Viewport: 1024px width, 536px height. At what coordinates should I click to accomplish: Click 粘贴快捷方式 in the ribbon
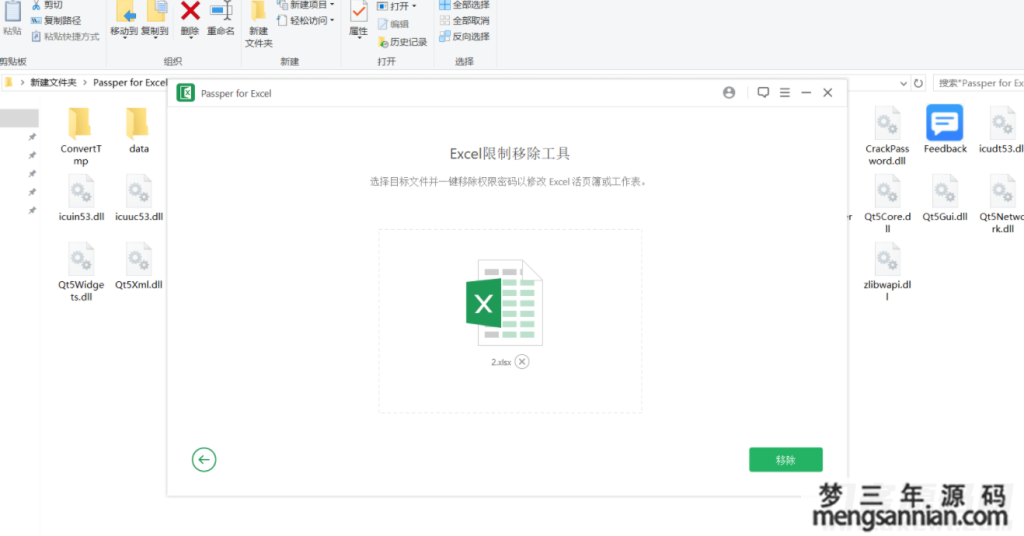[65, 37]
